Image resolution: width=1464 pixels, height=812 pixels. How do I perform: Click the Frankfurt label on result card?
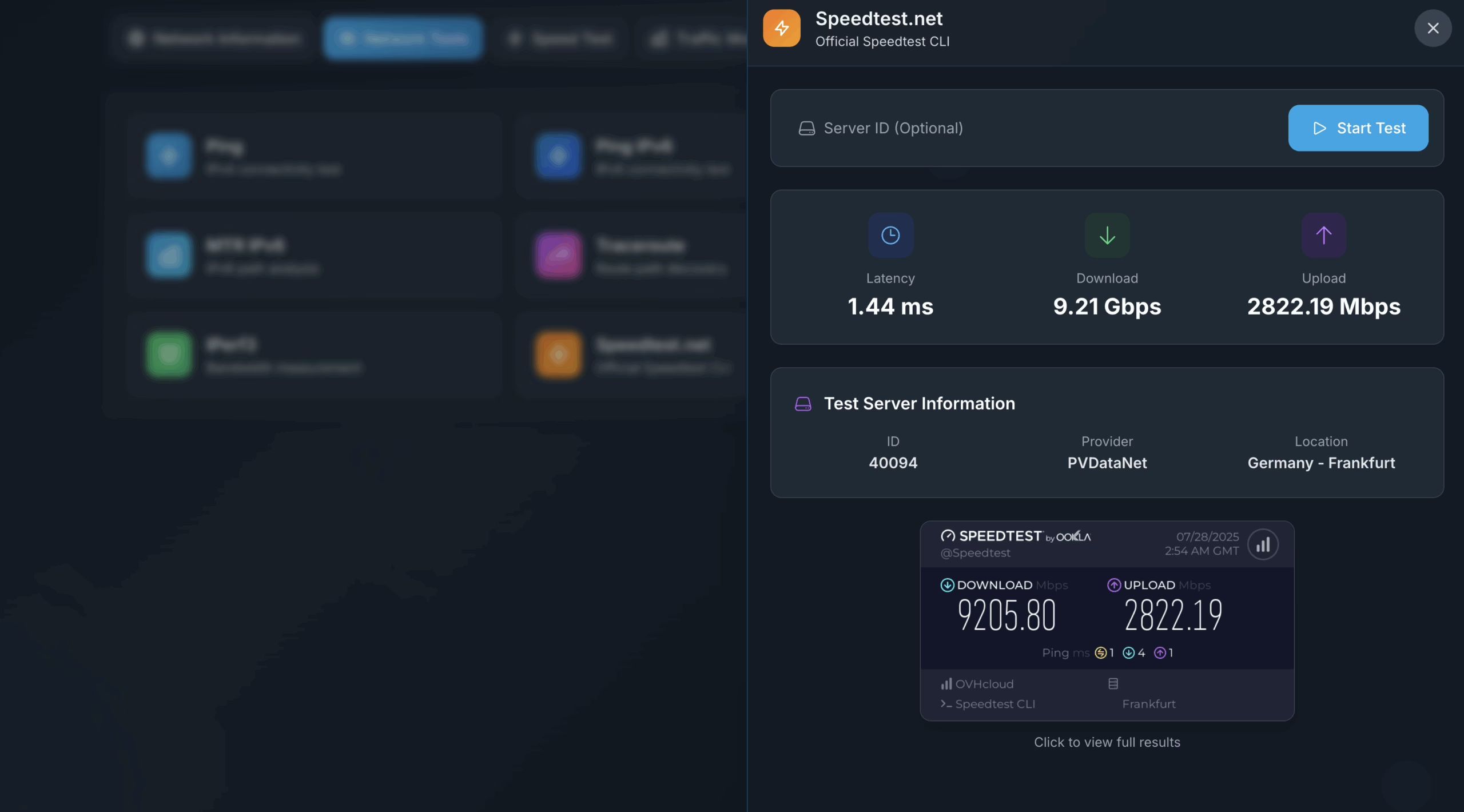click(x=1148, y=704)
